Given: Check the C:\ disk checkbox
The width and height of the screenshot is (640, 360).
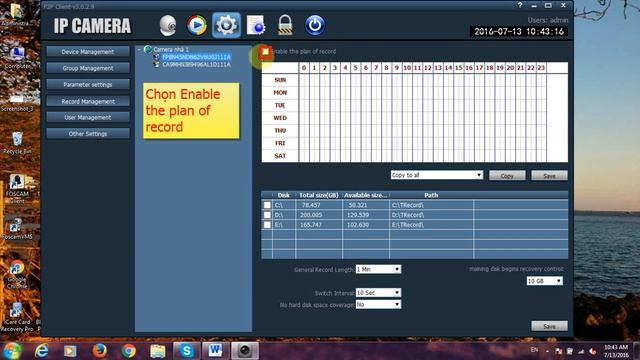Looking at the screenshot, I should click(x=267, y=205).
